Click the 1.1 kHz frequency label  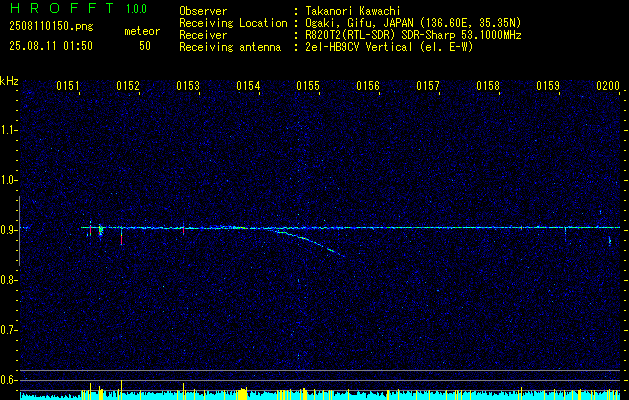click(8, 130)
